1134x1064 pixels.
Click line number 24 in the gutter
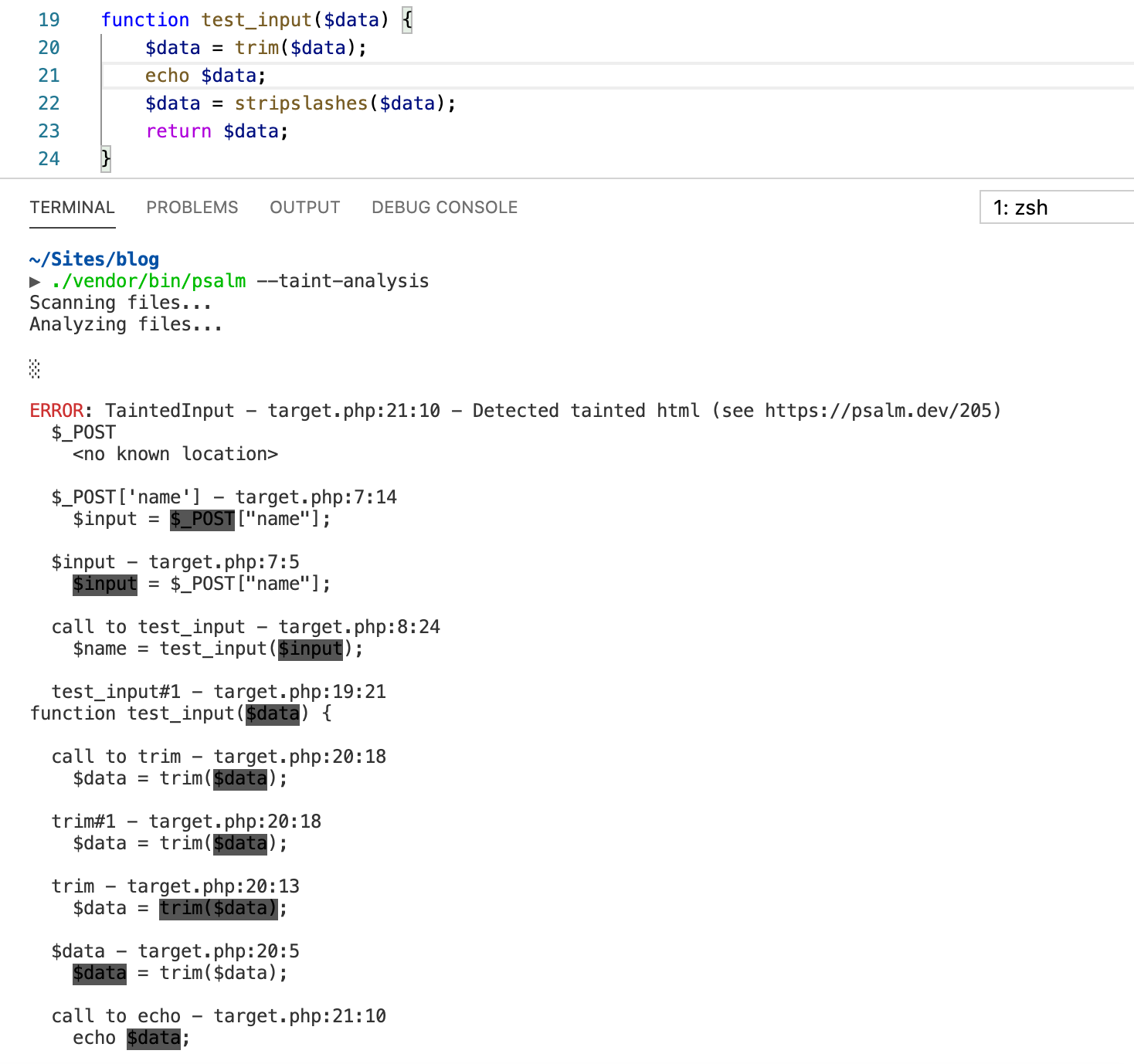49,158
